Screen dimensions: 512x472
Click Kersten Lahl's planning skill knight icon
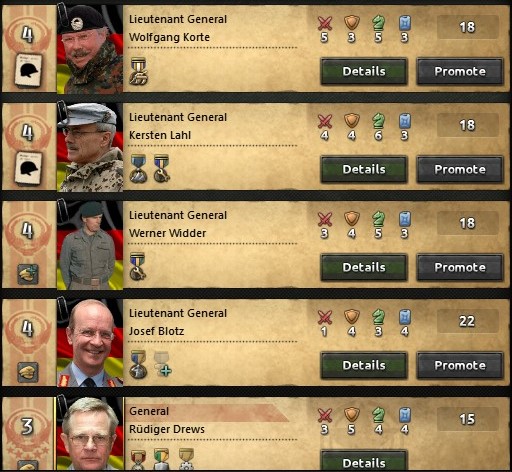coord(378,121)
